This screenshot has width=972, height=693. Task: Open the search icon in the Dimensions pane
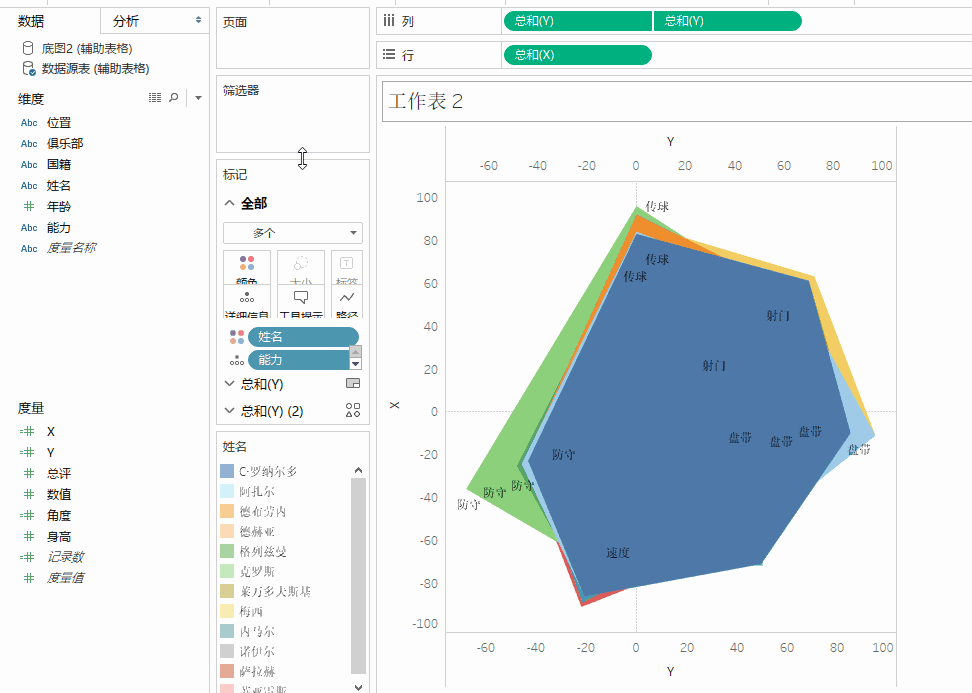click(x=176, y=98)
